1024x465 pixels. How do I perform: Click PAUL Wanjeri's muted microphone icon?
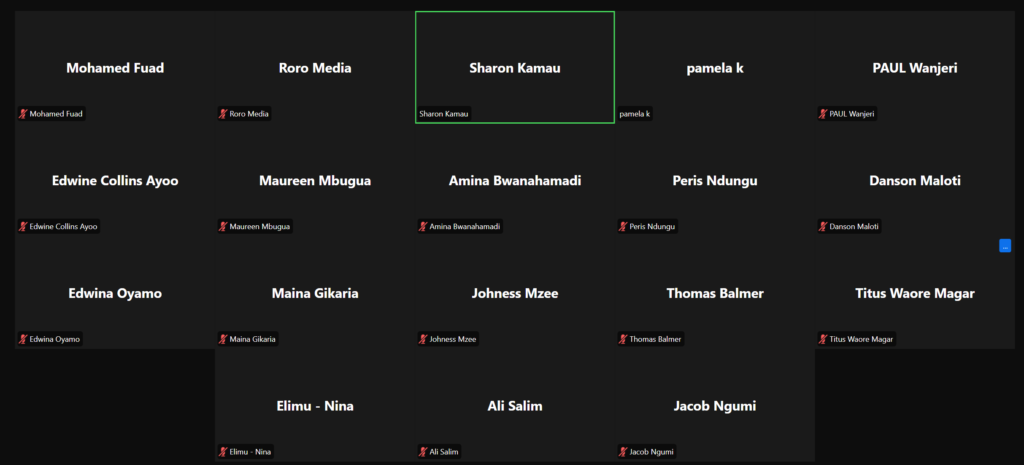point(823,114)
